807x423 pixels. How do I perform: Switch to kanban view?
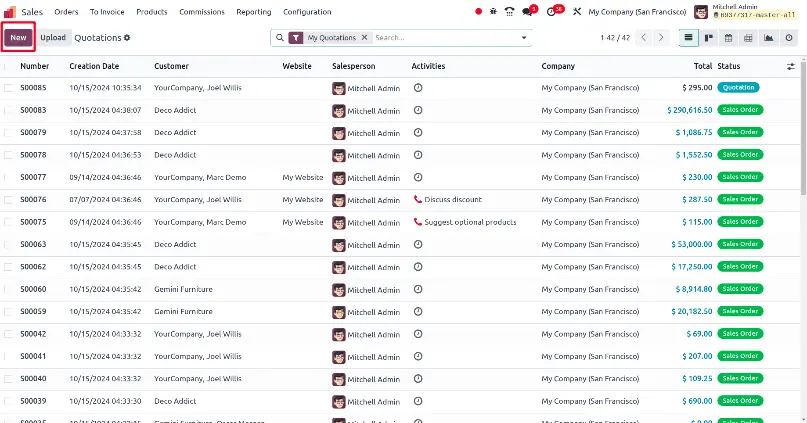[x=709, y=38]
